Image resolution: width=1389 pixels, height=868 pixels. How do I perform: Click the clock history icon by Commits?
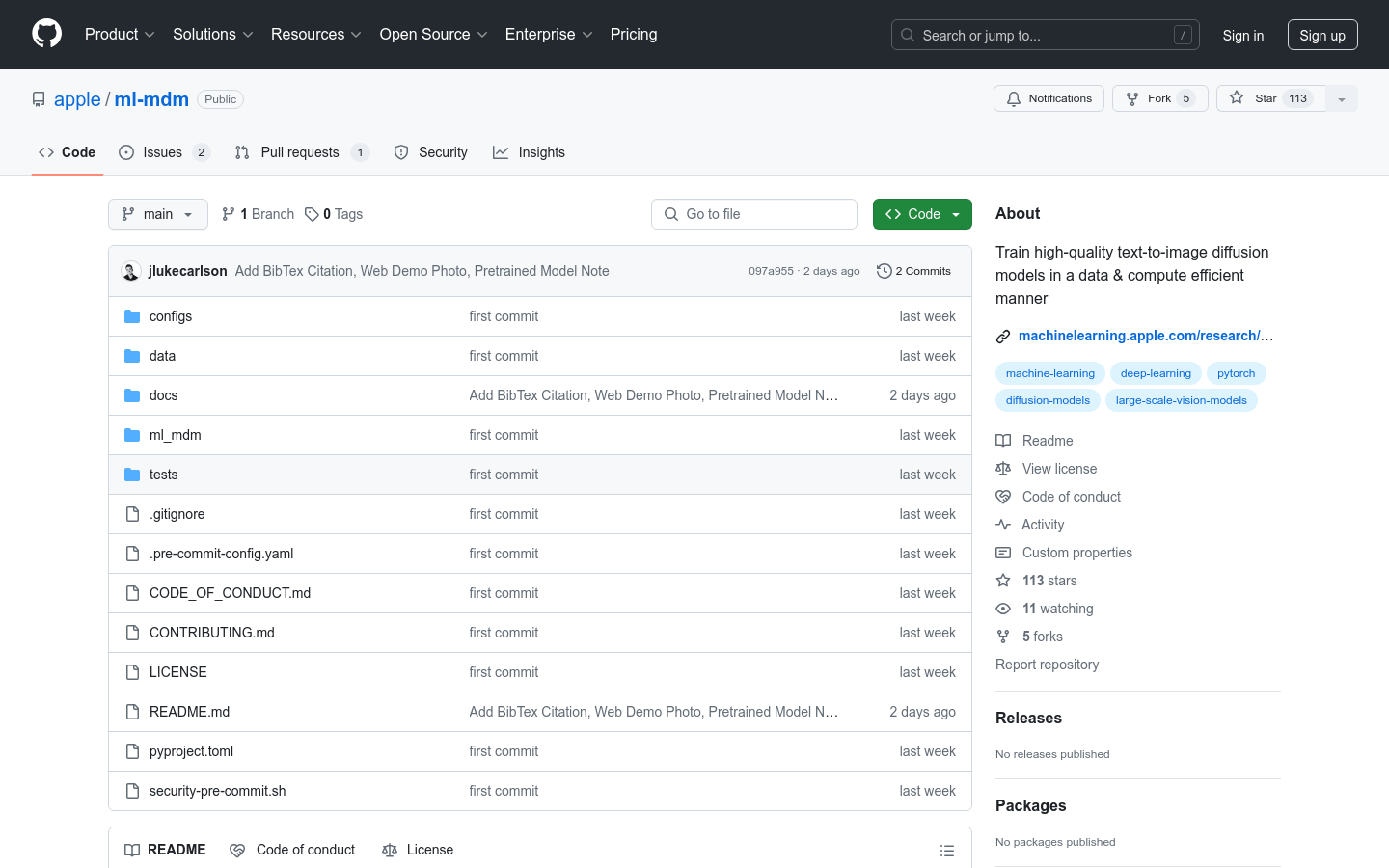tap(884, 271)
